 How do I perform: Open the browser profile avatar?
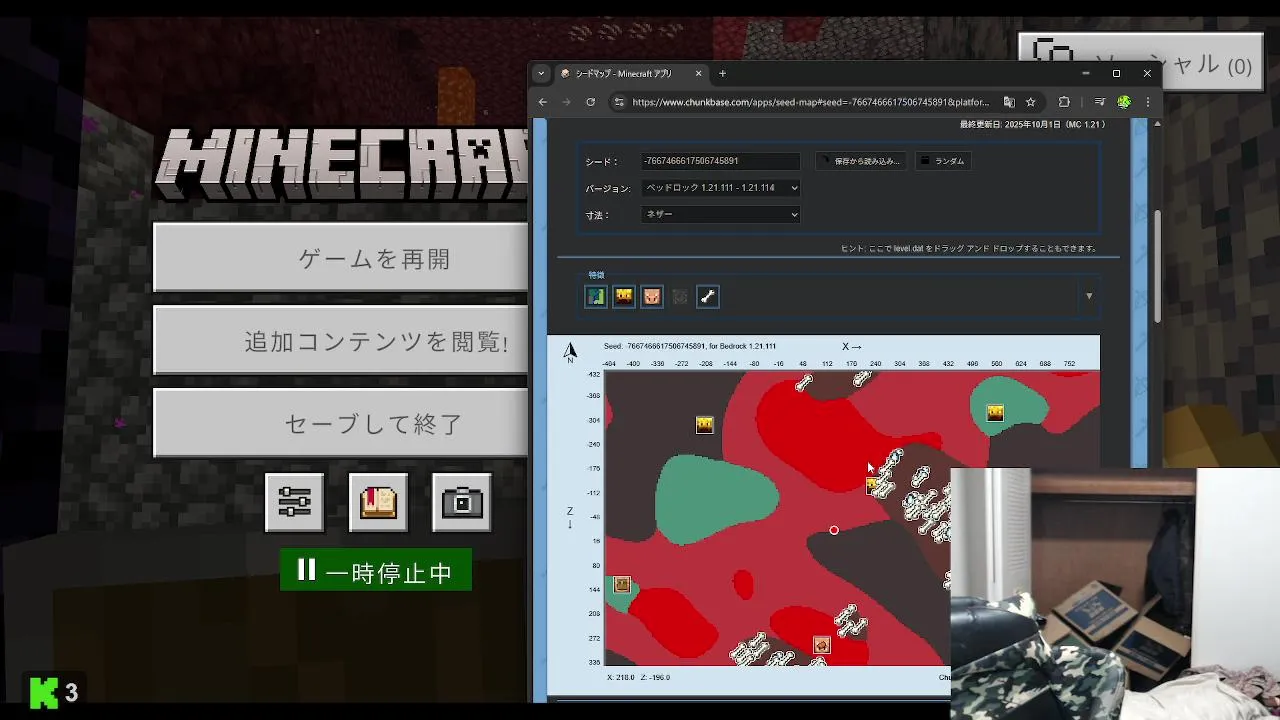(1124, 102)
